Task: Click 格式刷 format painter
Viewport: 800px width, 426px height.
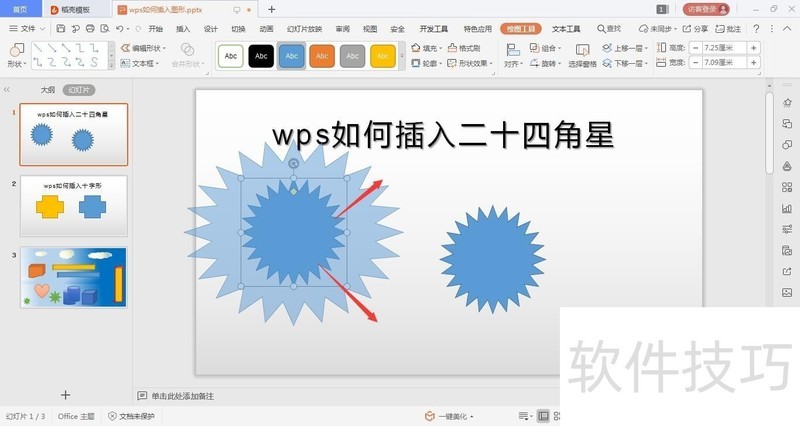Action: tap(464, 48)
